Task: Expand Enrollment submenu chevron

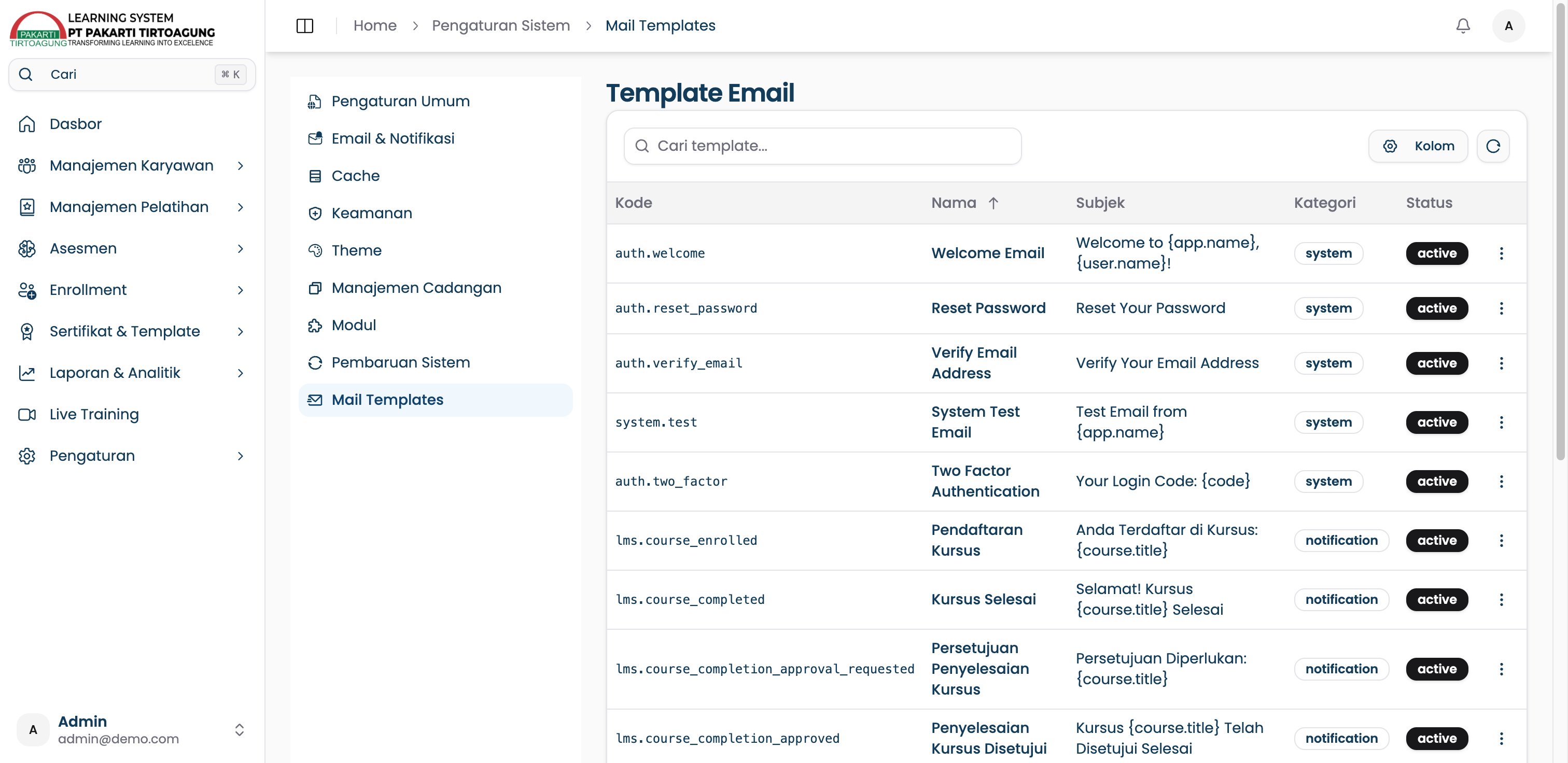Action: tap(241, 290)
